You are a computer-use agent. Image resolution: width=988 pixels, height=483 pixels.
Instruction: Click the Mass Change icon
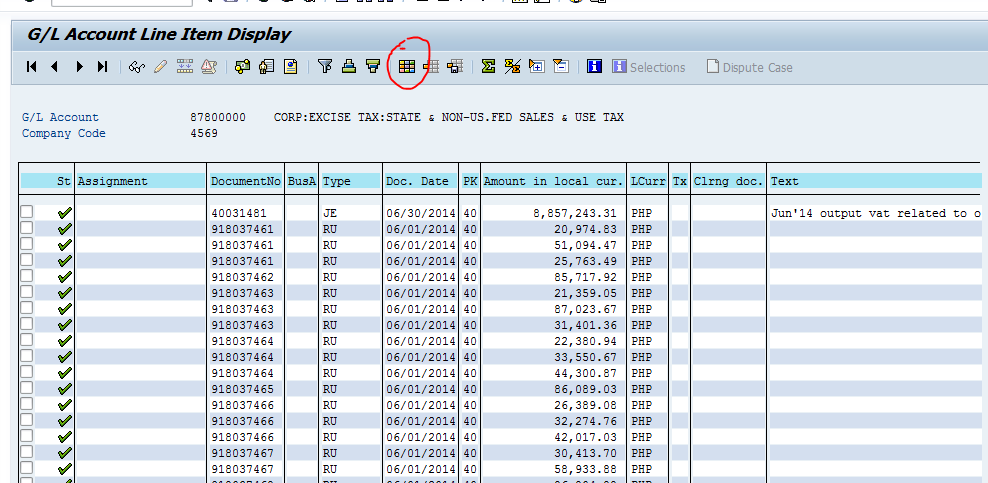point(185,66)
